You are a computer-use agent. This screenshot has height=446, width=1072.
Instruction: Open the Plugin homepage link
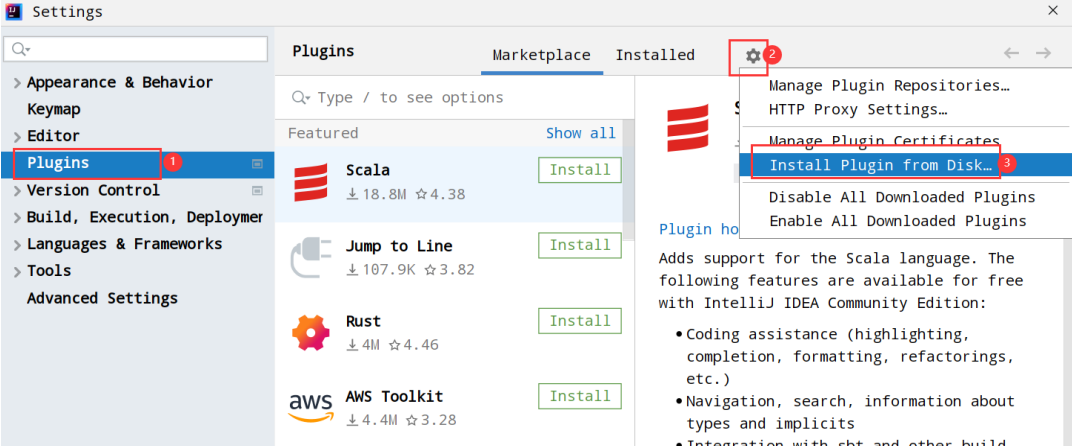tap(697, 228)
